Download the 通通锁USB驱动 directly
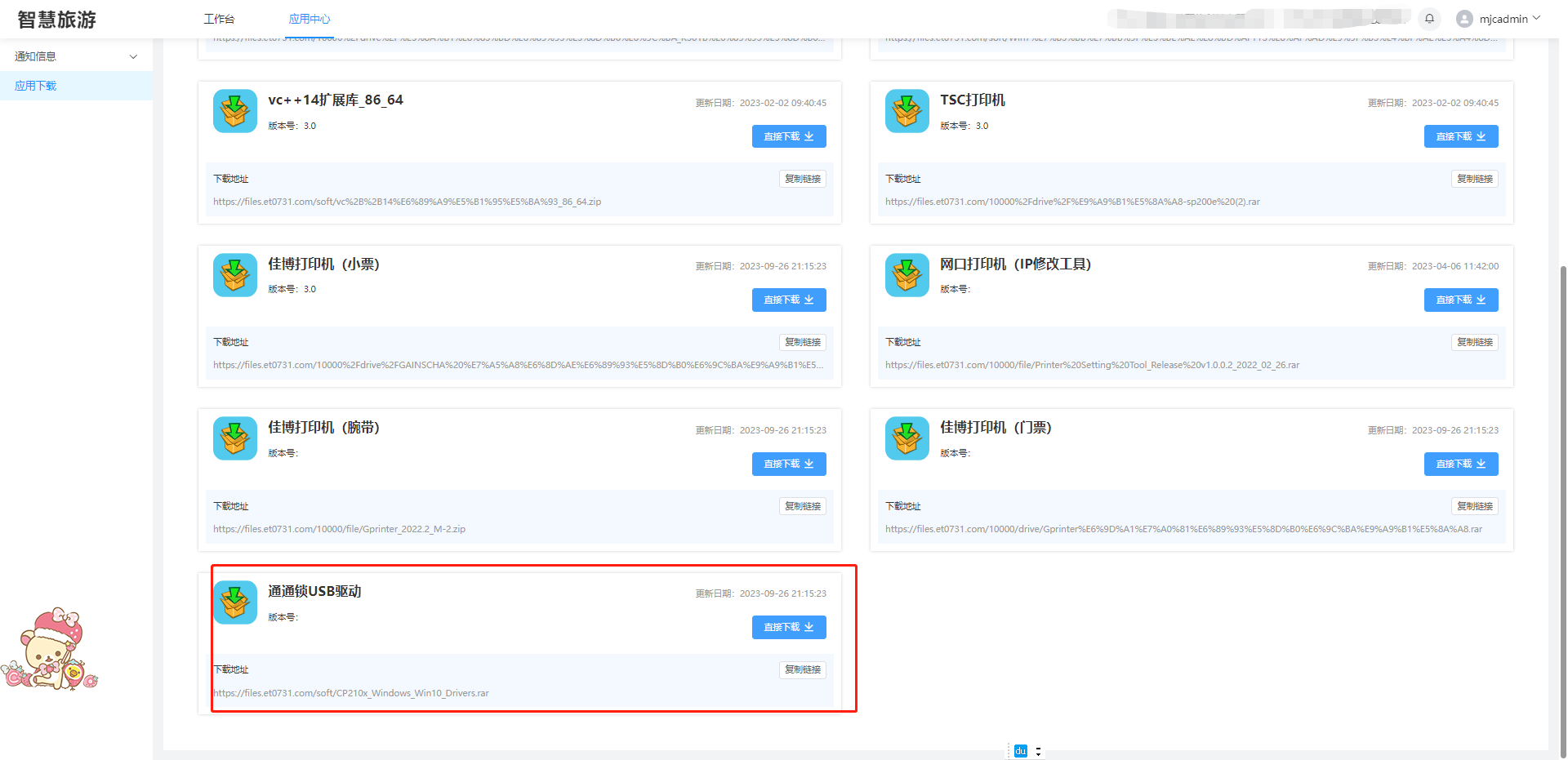This screenshot has width=1568, height=760. tap(788, 627)
